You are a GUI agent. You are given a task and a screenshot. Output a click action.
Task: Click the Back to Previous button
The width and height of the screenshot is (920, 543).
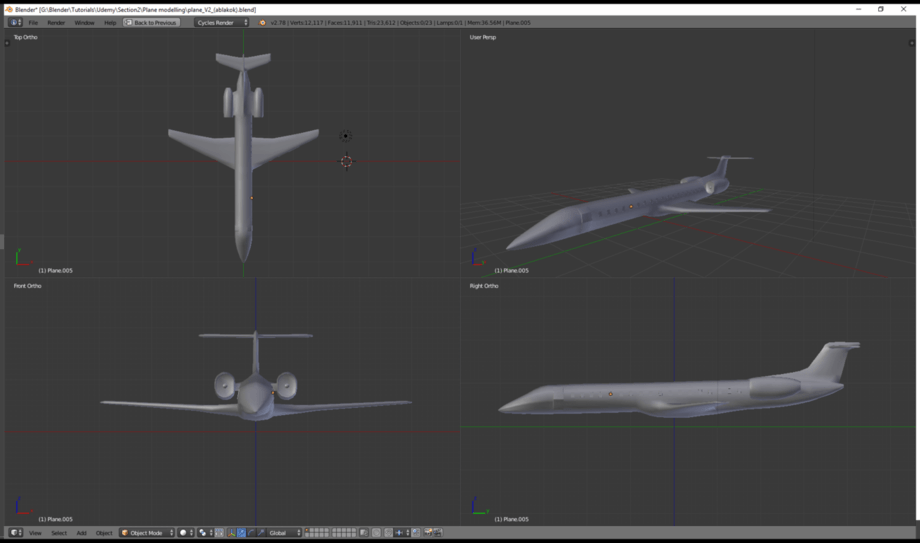coord(151,22)
